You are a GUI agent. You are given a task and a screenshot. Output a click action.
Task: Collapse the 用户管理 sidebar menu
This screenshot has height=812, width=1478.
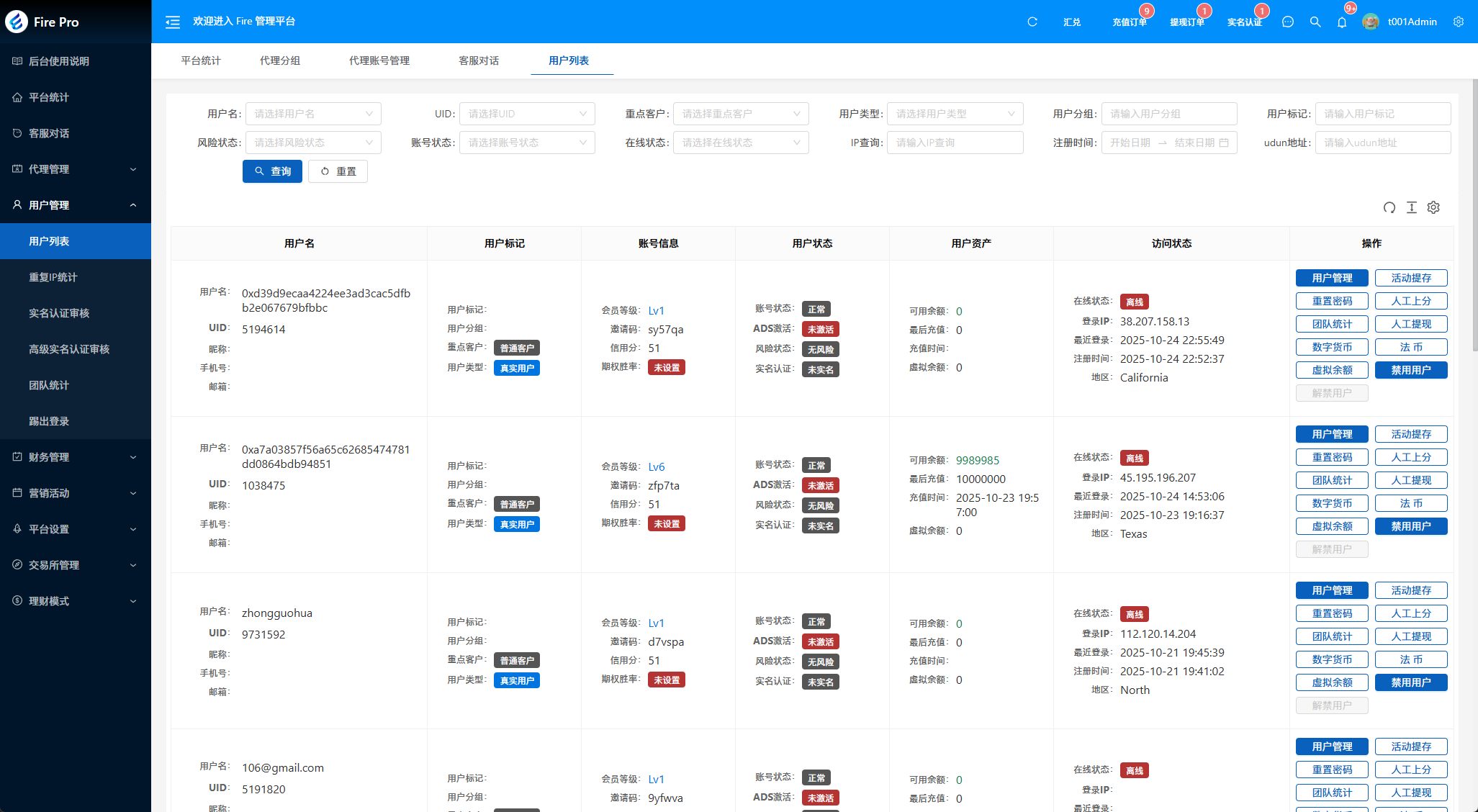pyautogui.click(x=76, y=205)
